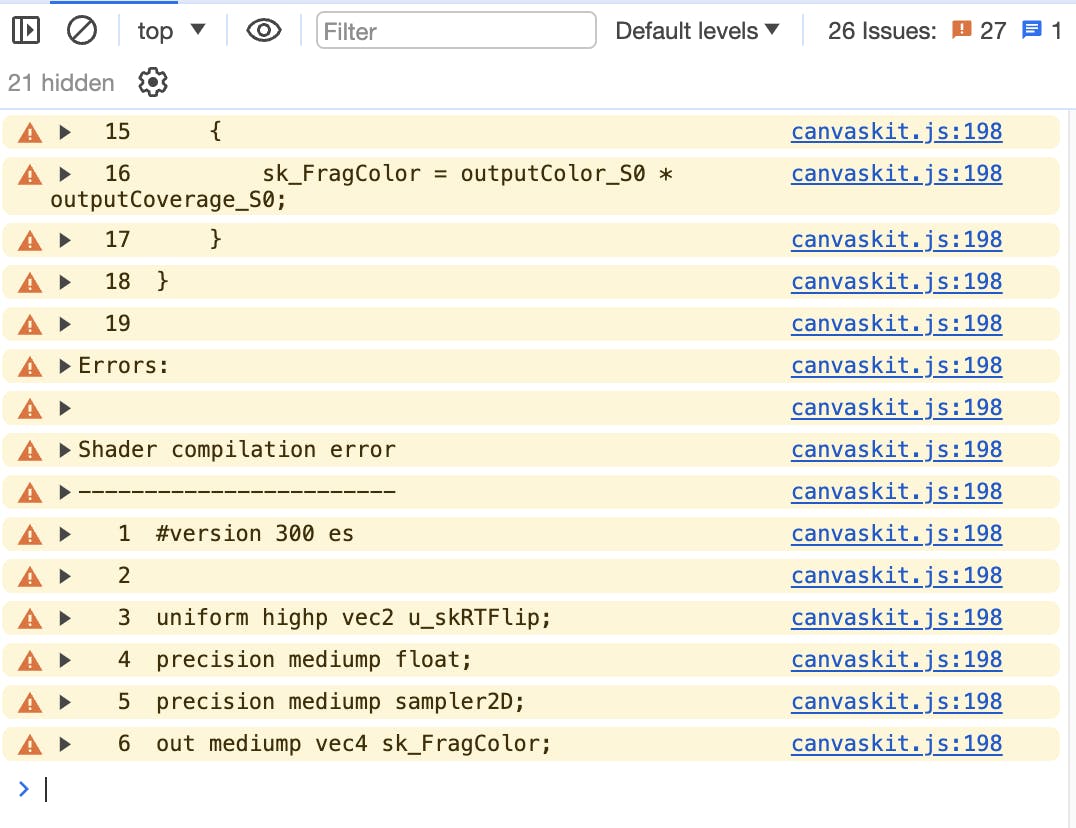Expand the 'precision mediump float' row
1076x828 pixels.
click(65, 660)
